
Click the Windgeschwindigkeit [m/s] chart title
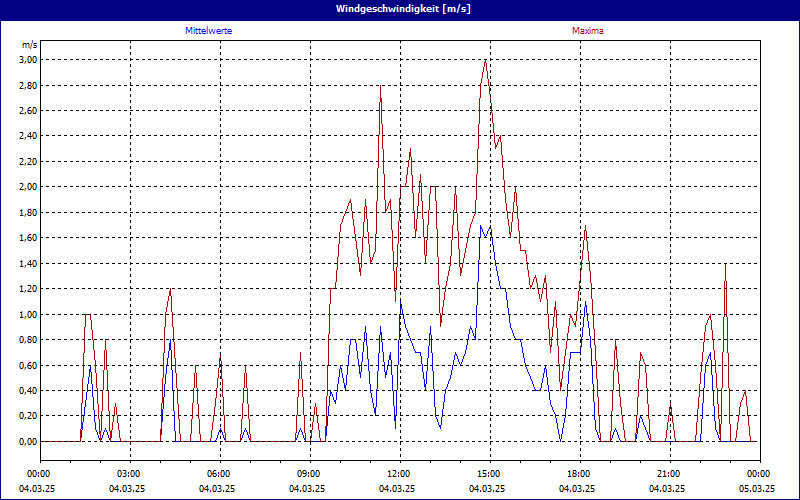tap(402, 9)
